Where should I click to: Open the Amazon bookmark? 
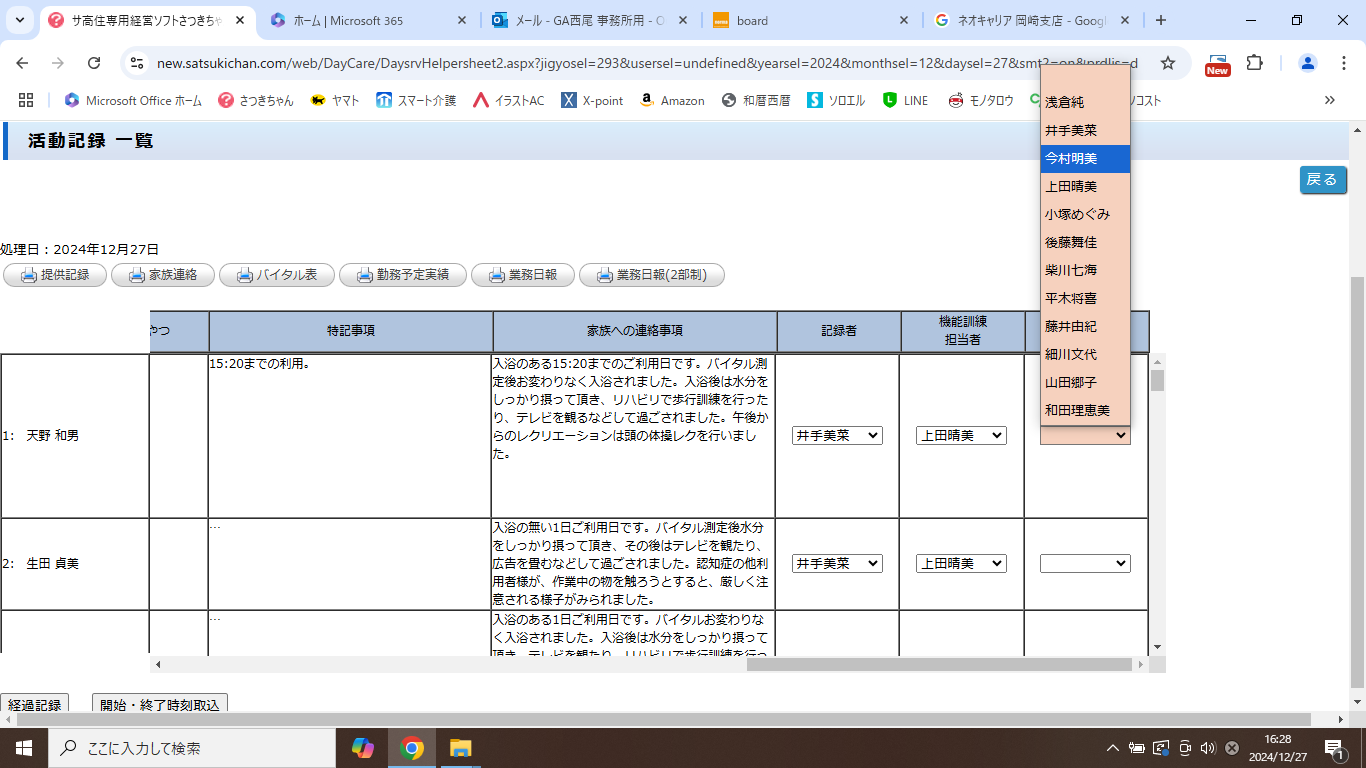[x=671, y=100]
